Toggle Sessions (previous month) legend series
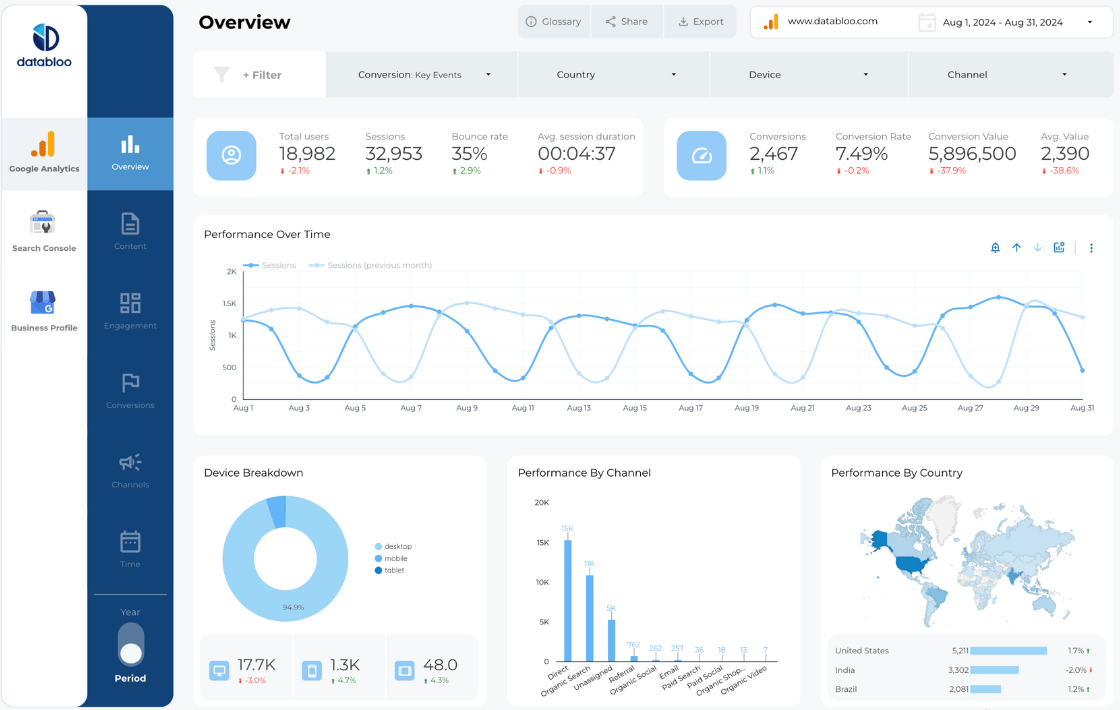Screen dimensions: 1120x710 (x=370, y=265)
